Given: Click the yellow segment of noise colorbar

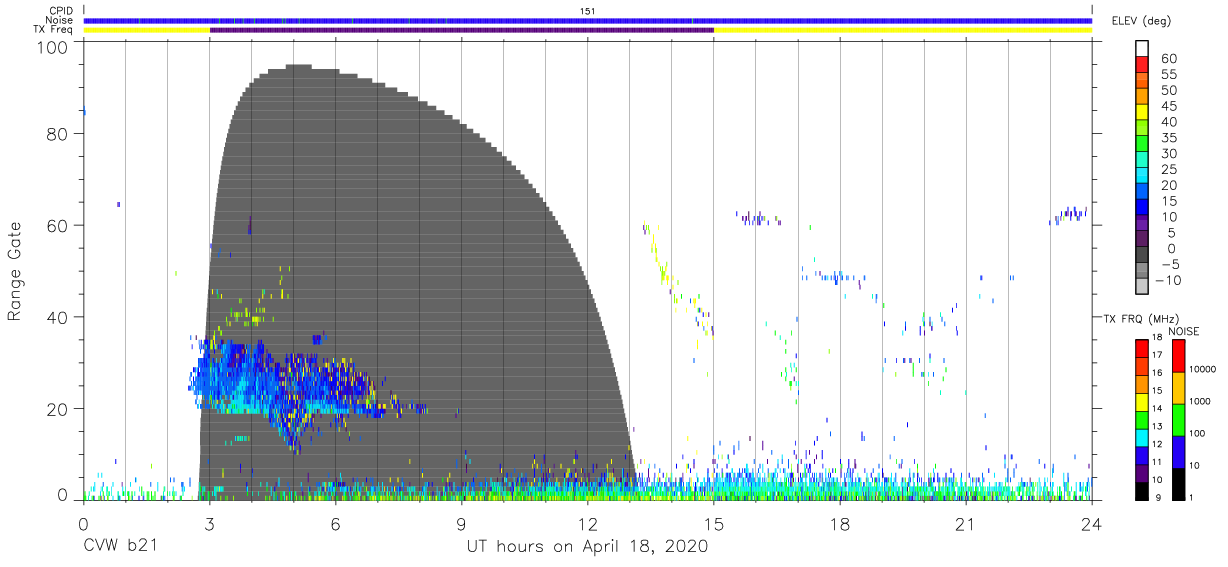Looking at the screenshot, I should pos(1177,388).
